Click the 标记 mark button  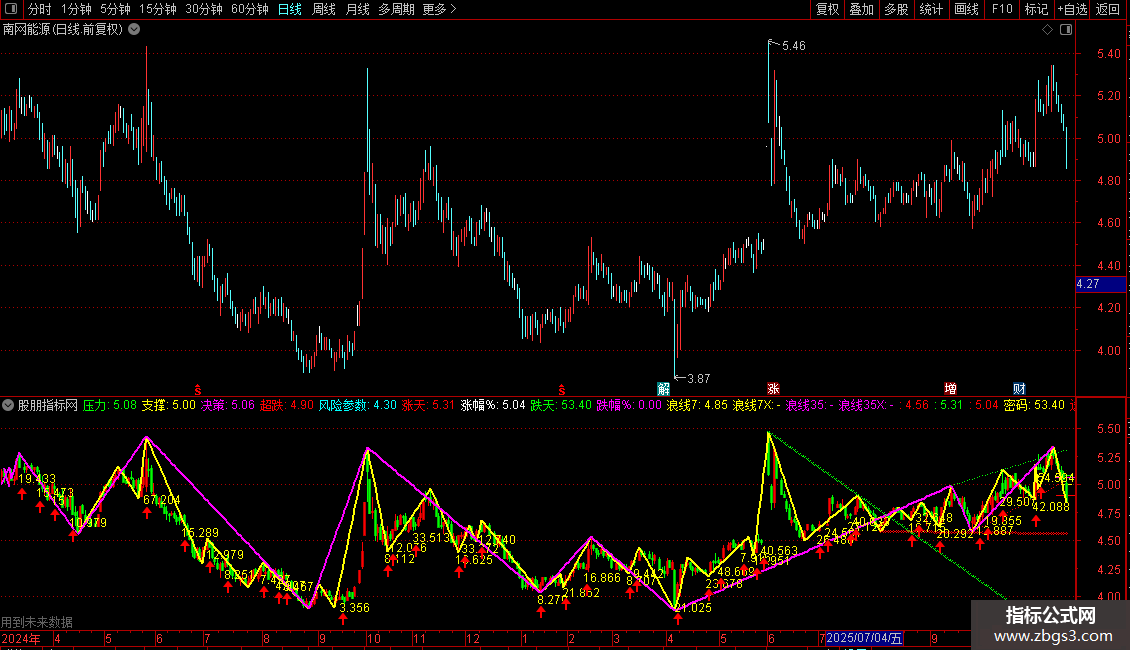(1036, 9)
